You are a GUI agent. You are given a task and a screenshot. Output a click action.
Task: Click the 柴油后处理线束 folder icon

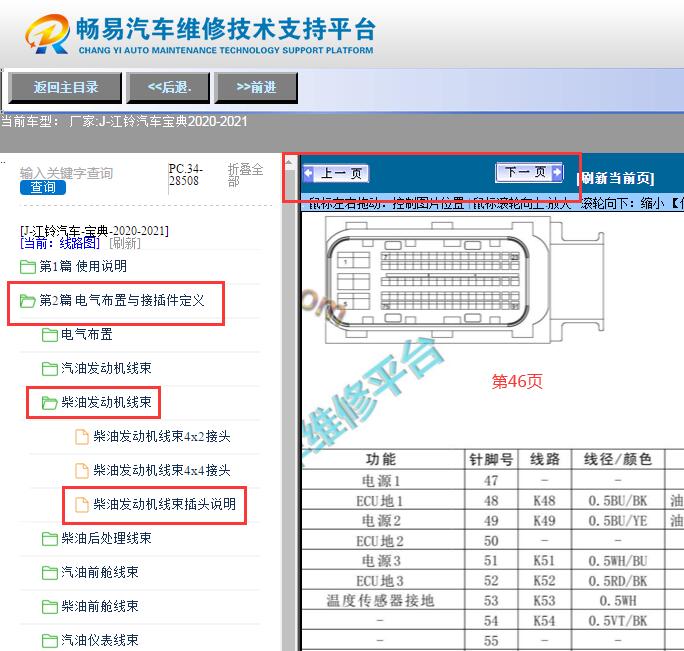50,539
